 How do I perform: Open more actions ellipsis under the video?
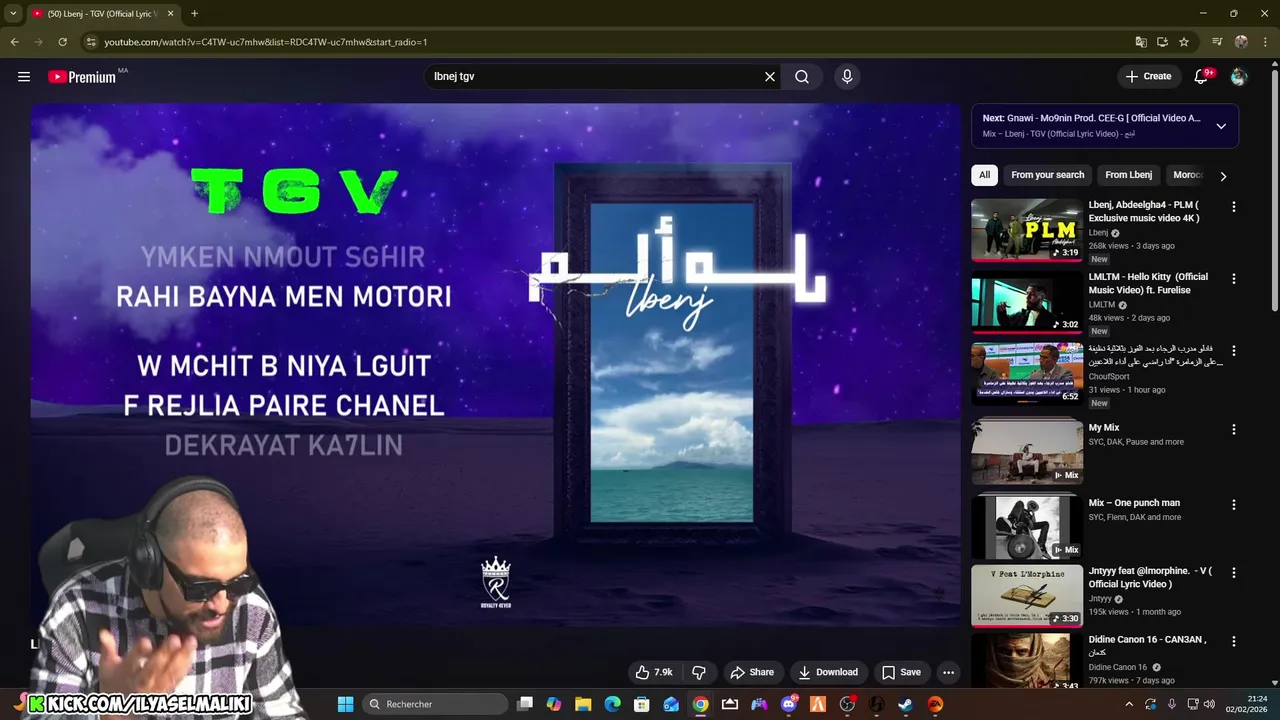[x=948, y=672]
